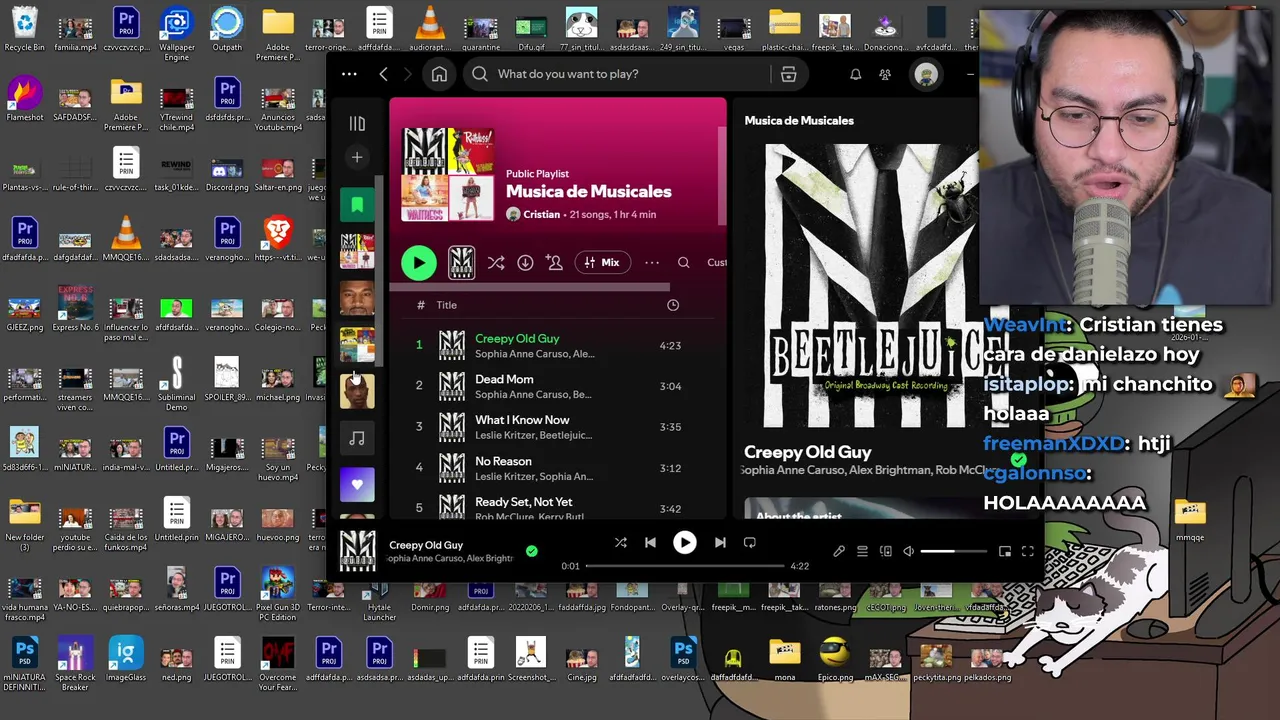Viewport: 1280px width, 720px height.
Task: Mute the volume speaker icon
Action: coord(909,551)
